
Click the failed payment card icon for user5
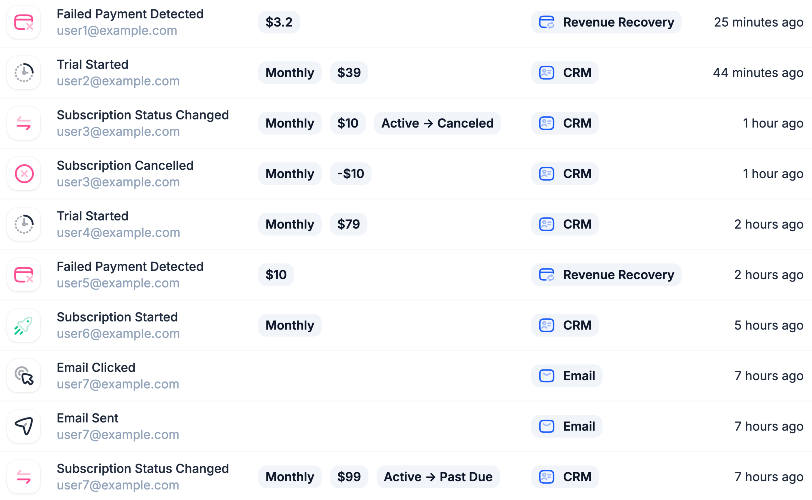point(24,275)
